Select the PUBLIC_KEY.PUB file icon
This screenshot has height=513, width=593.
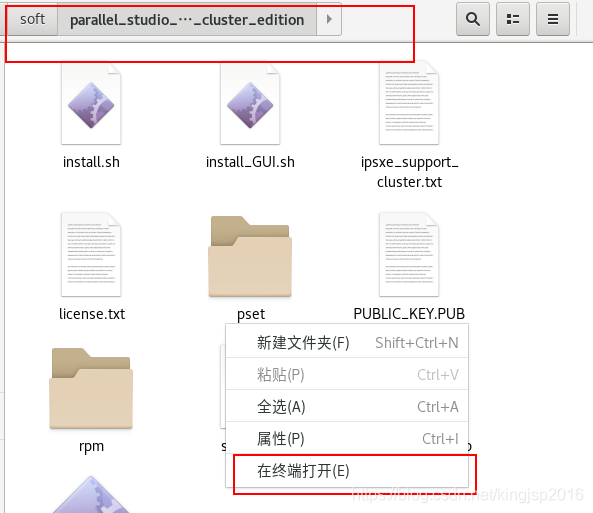(x=409, y=255)
